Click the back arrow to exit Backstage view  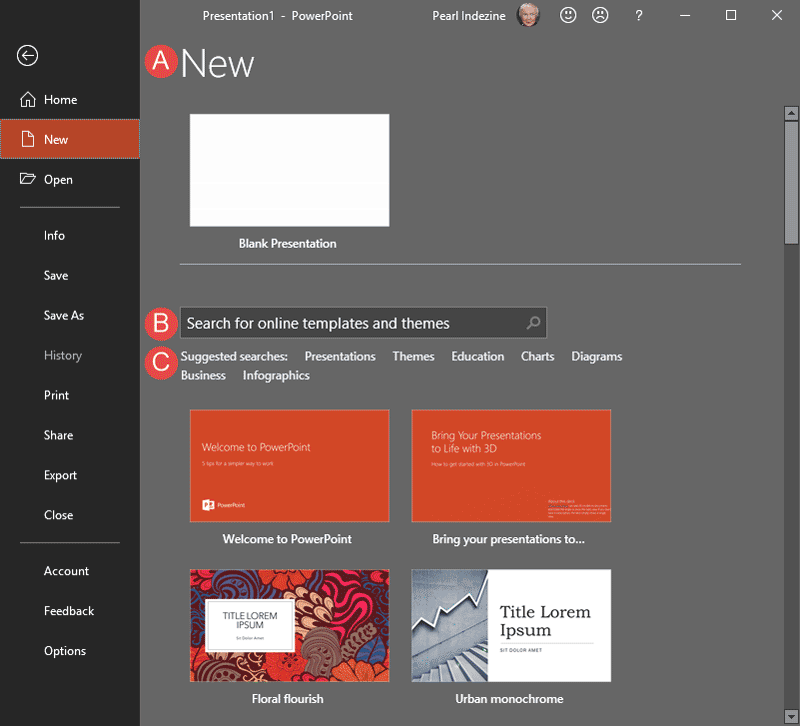(27, 56)
